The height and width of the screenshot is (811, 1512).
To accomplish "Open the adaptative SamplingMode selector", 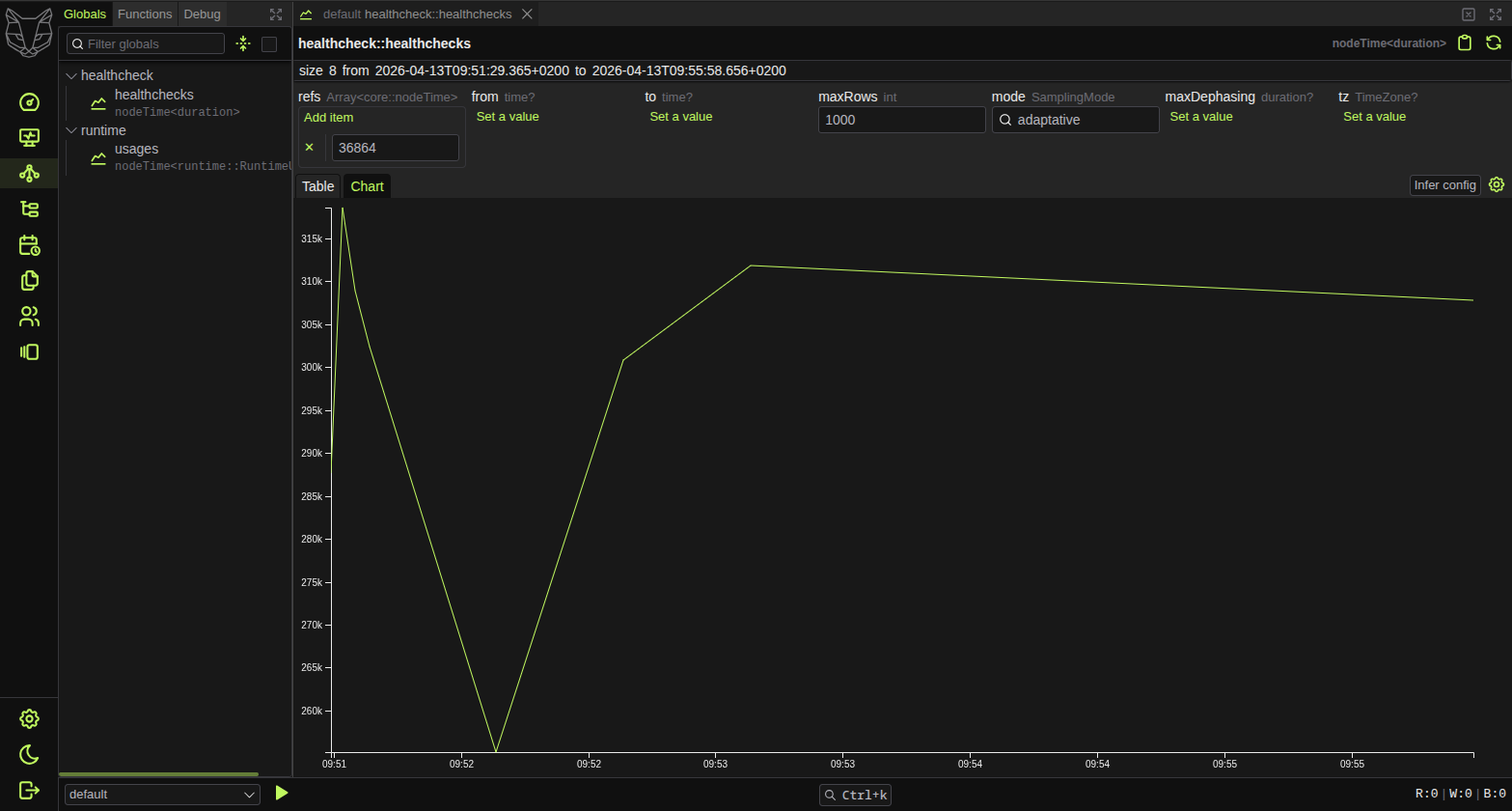I will click(1075, 120).
